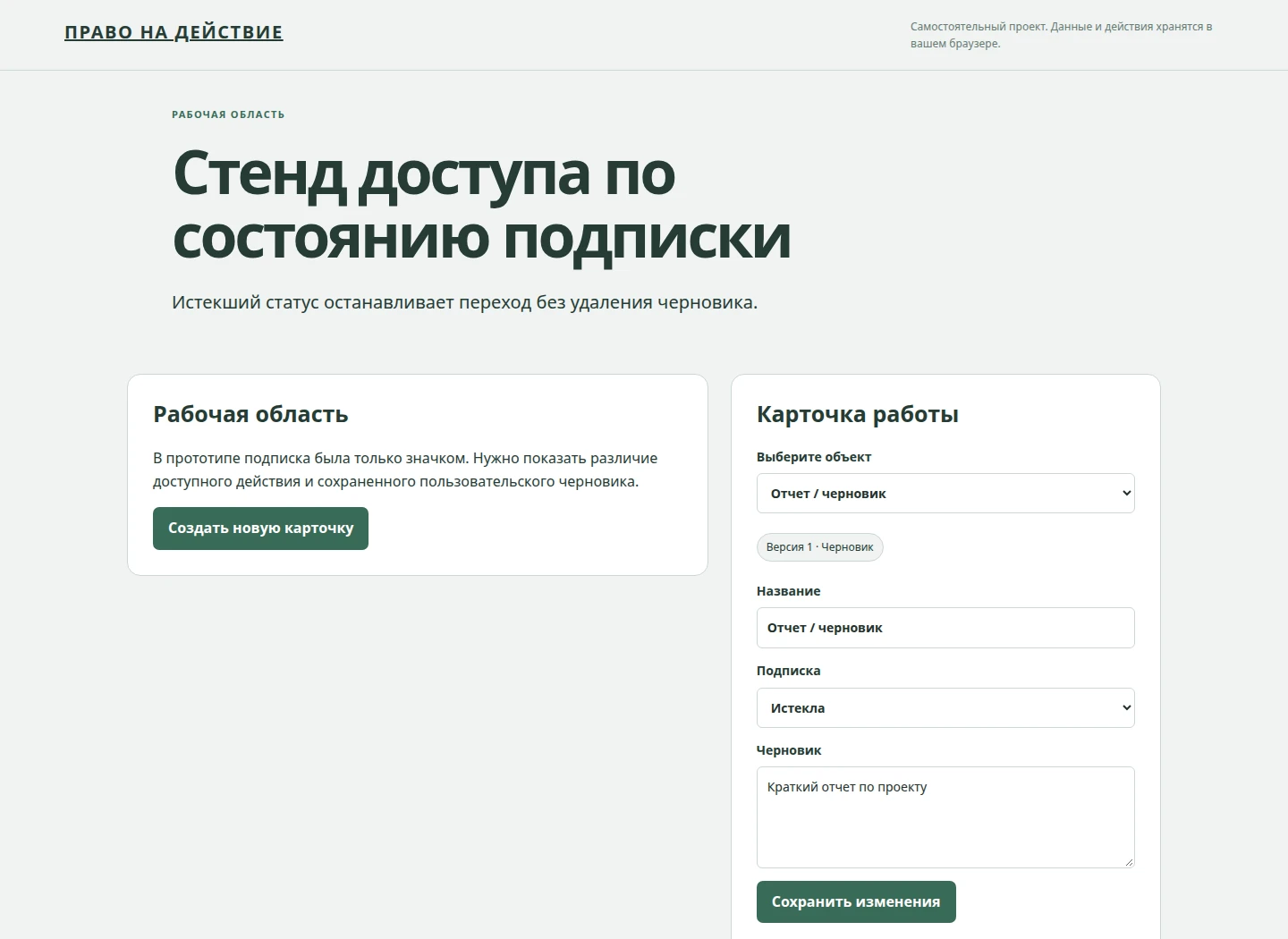Click the Название input field
The width and height of the screenshot is (1288, 939).
tap(945, 628)
